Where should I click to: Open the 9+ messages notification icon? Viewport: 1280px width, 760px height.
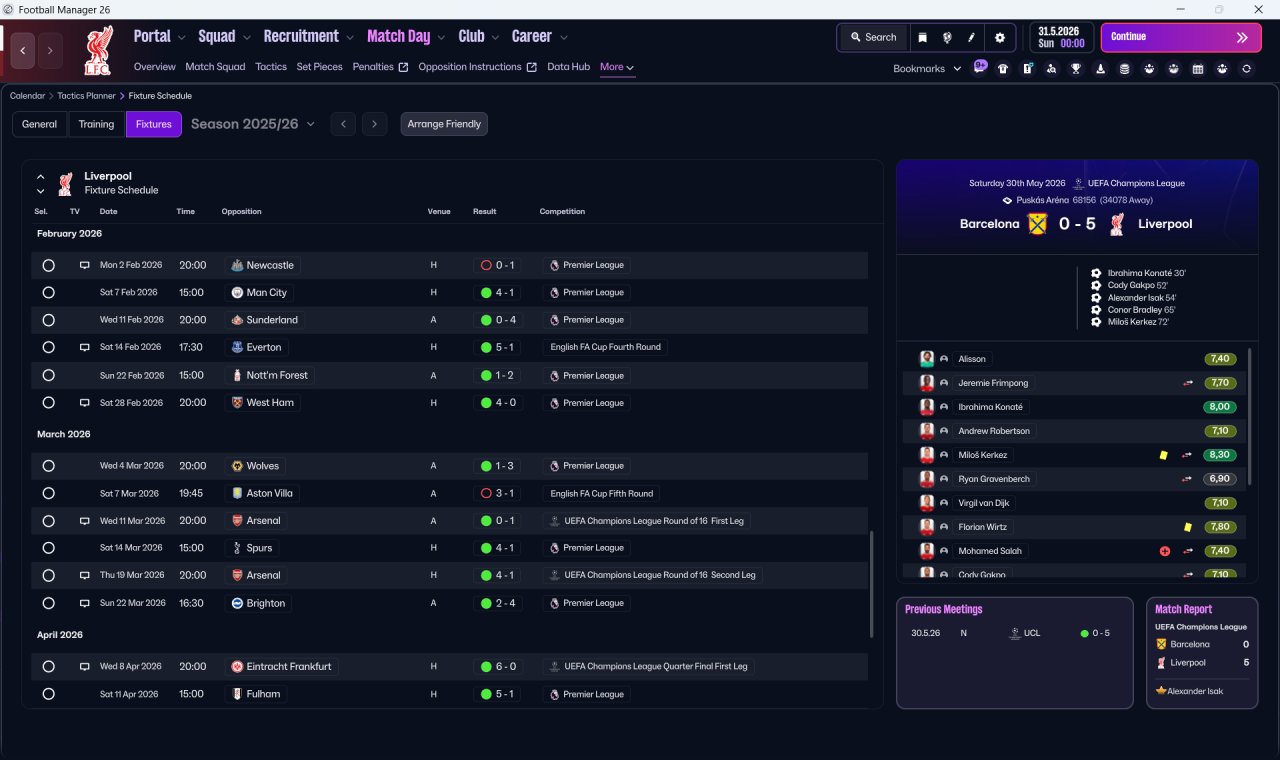979,67
